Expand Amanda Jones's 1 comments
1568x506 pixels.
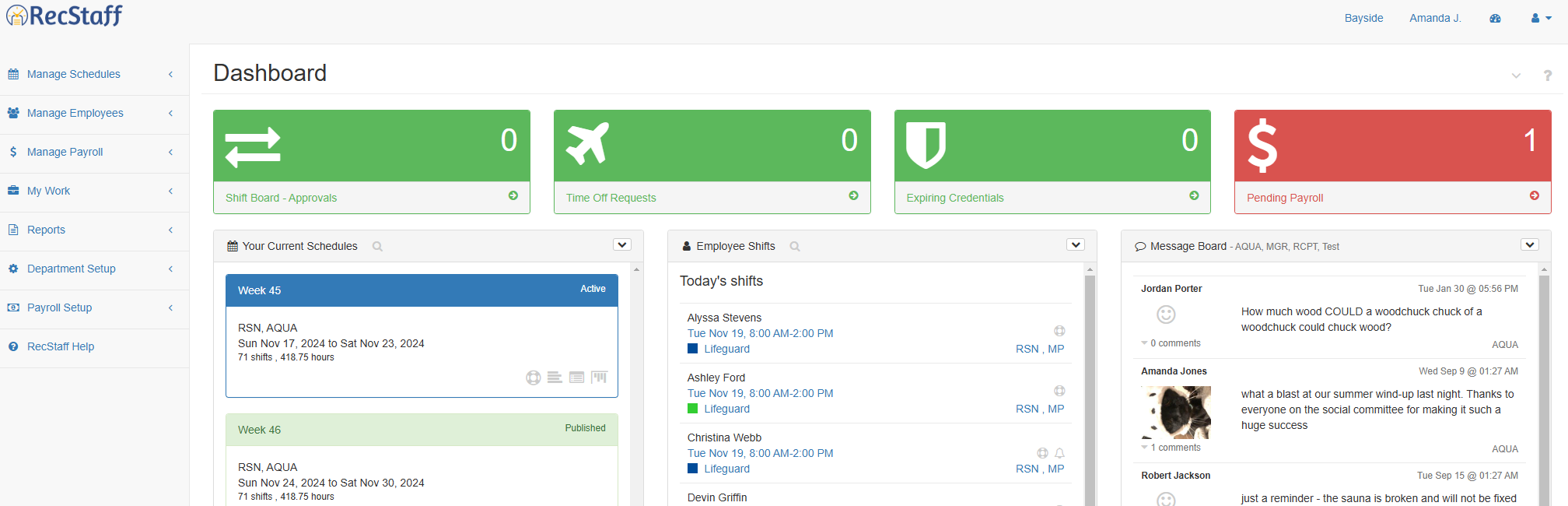coord(1171,448)
